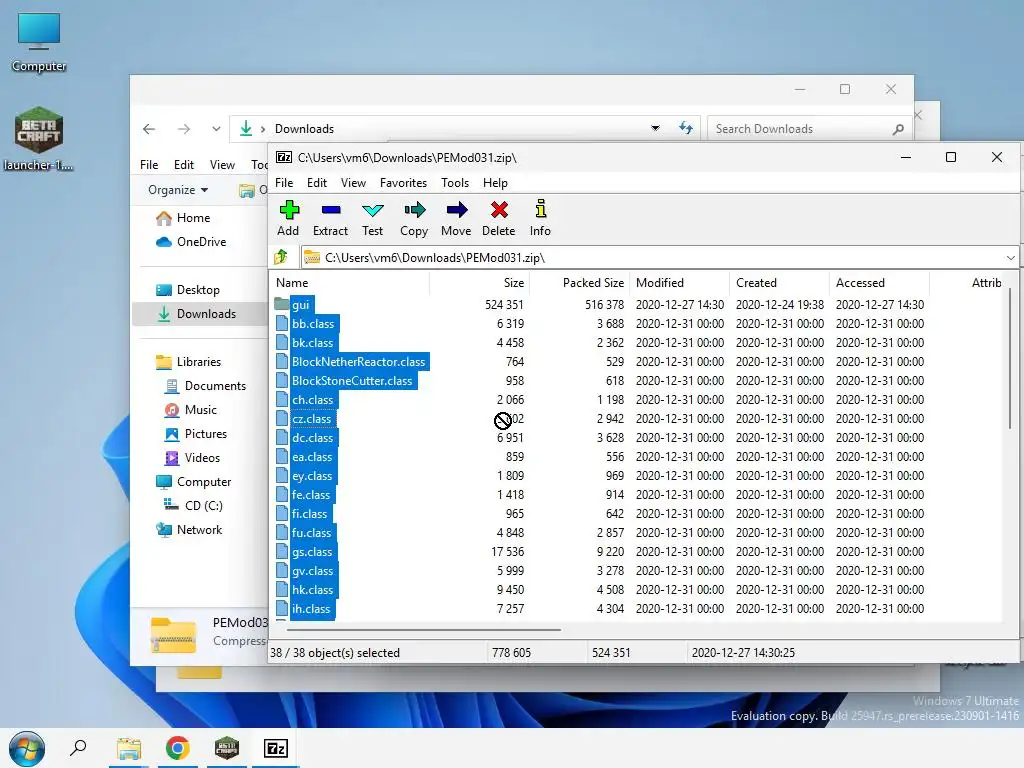This screenshot has width=1024, height=768.
Task: Select ih.class file row
Action: point(312,609)
